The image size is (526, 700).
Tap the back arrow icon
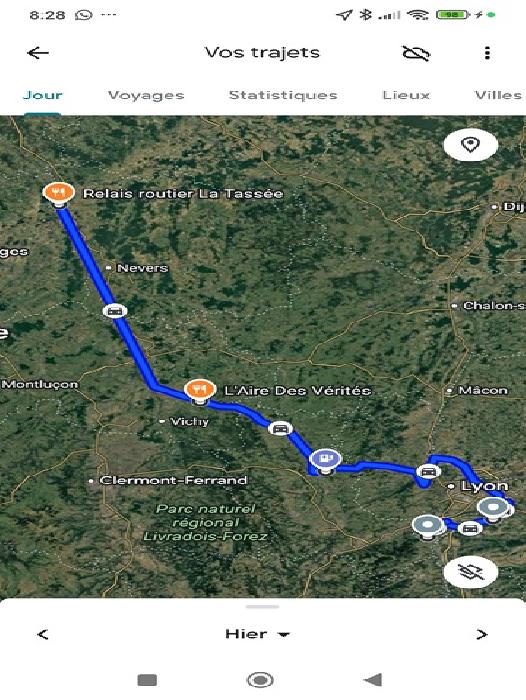tap(38, 53)
